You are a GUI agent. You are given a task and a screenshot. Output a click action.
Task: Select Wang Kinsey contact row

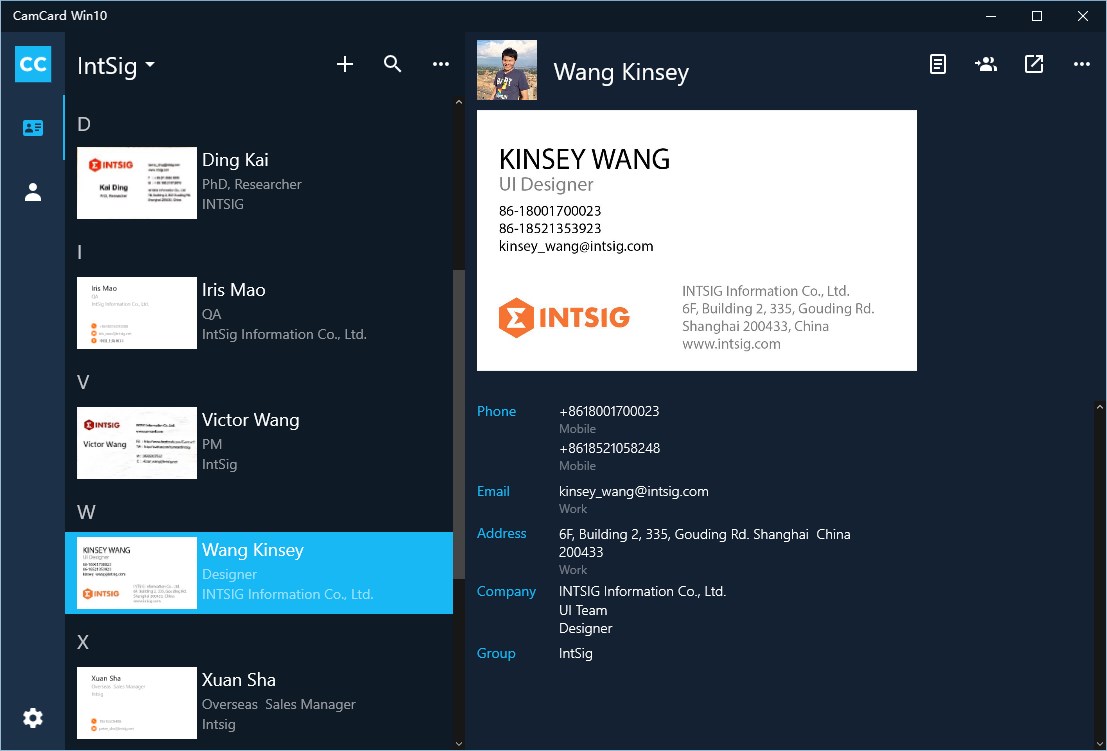(259, 572)
